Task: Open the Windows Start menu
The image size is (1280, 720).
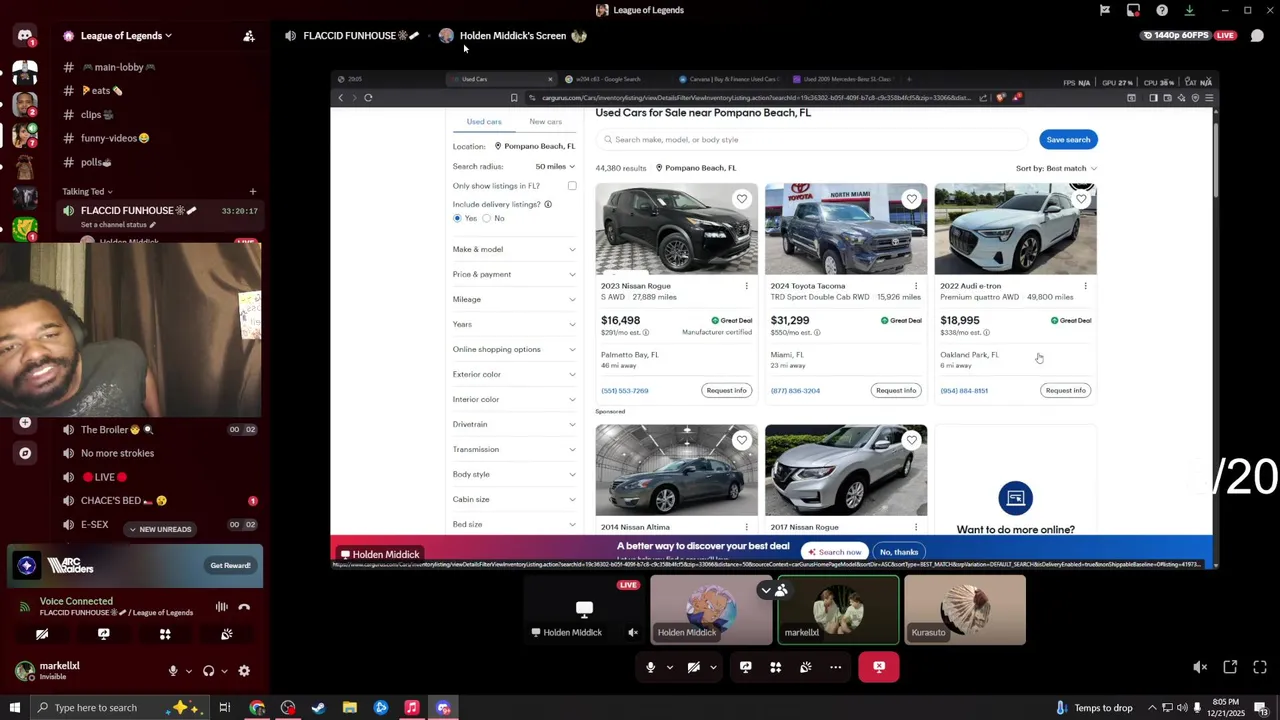Action: coord(14,708)
